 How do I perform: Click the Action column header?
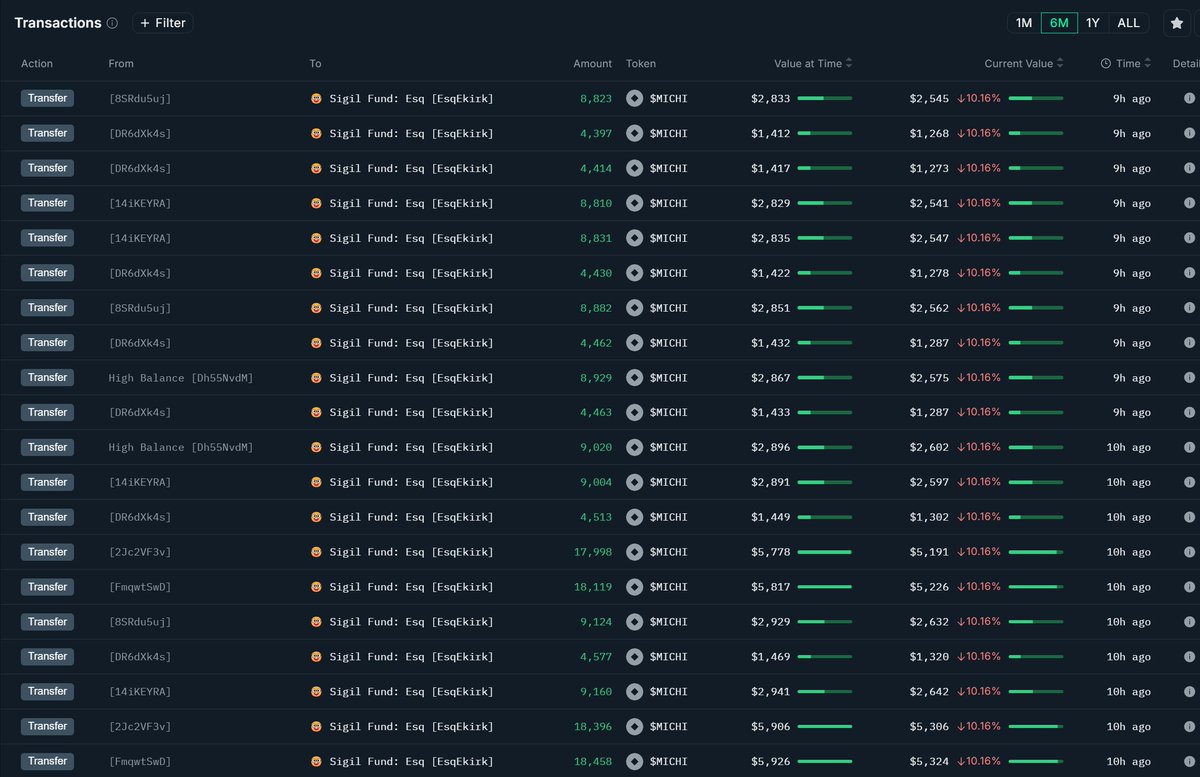coord(37,64)
